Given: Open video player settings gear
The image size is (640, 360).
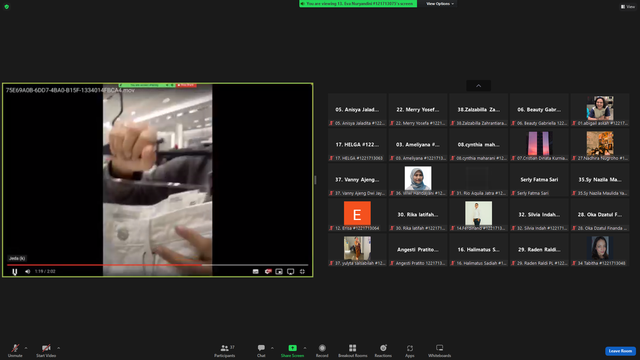Looking at the screenshot, I should pyautogui.click(x=268, y=271).
